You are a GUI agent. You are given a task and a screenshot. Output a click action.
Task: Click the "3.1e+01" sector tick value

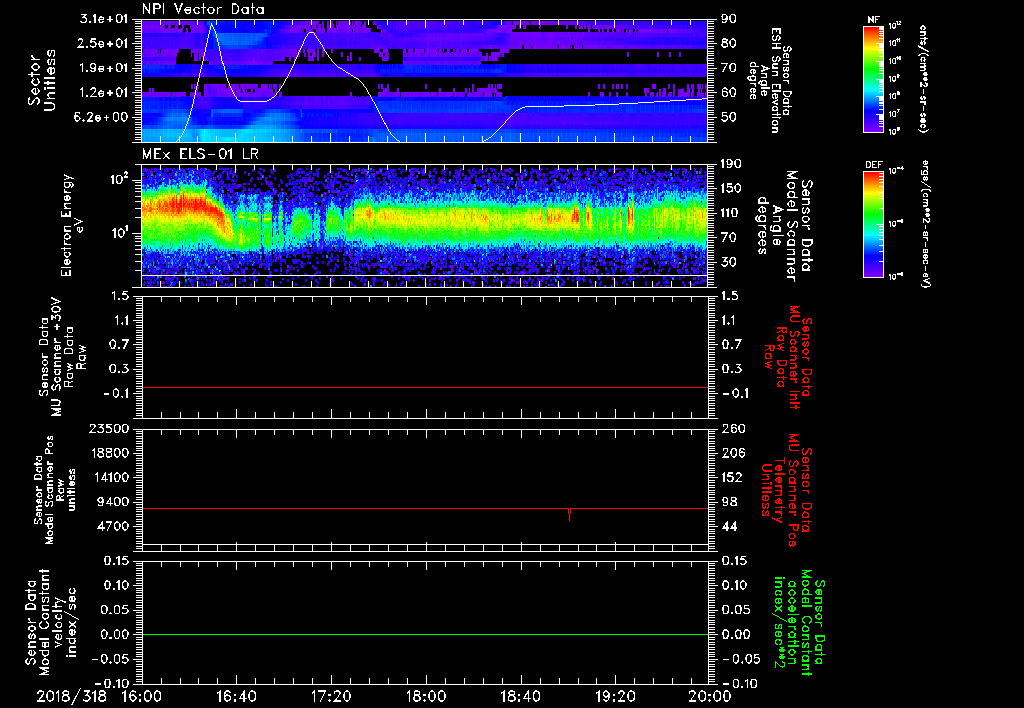tap(104, 19)
